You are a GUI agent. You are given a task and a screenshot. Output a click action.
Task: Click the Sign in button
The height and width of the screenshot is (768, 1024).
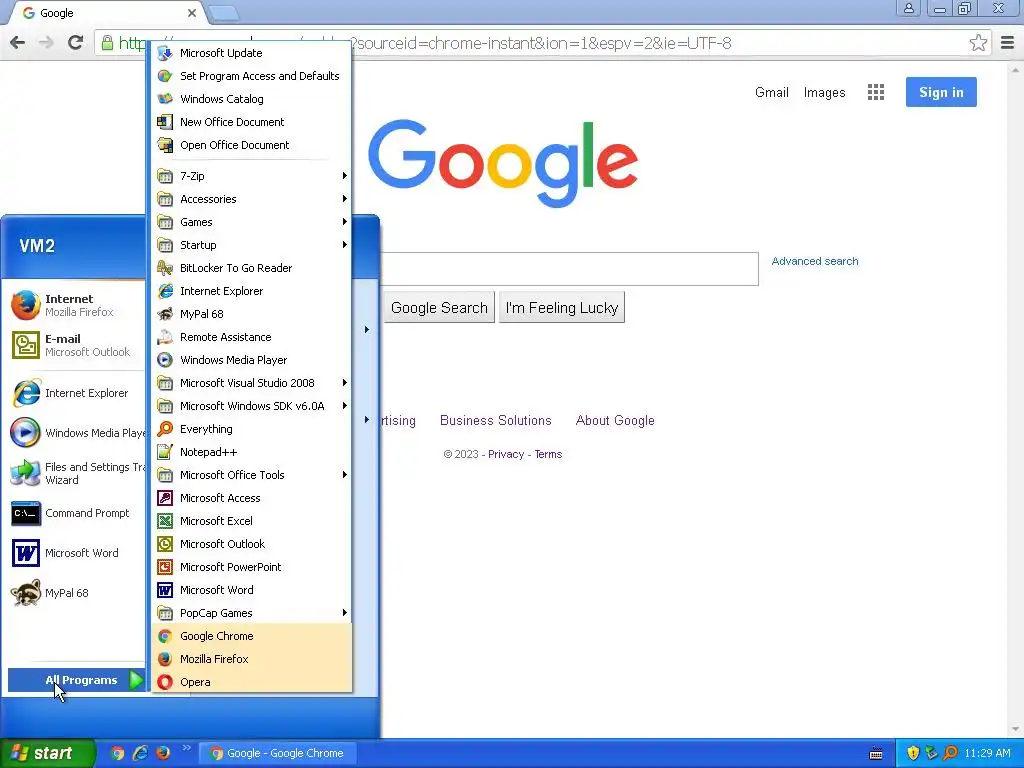coord(941,92)
